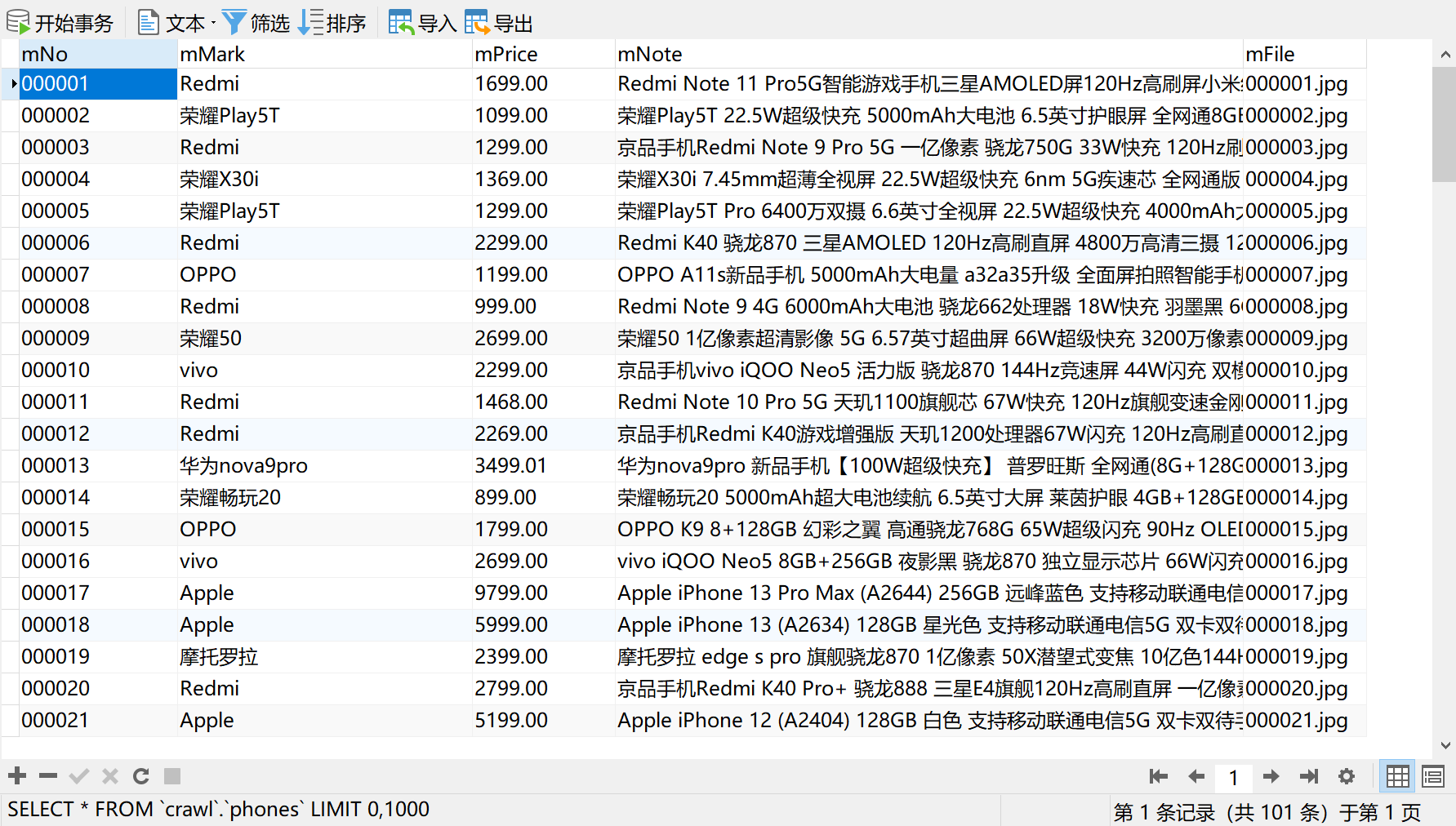Image resolution: width=1456 pixels, height=826 pixels.
Task: Click the price cell 899.00
Action: click(543, 498)
